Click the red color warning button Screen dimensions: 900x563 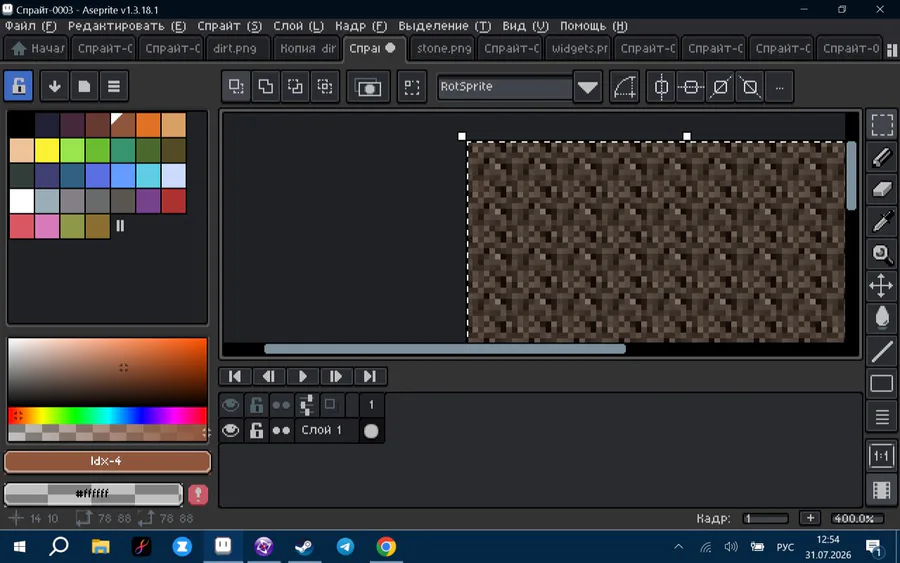point(198,494)
